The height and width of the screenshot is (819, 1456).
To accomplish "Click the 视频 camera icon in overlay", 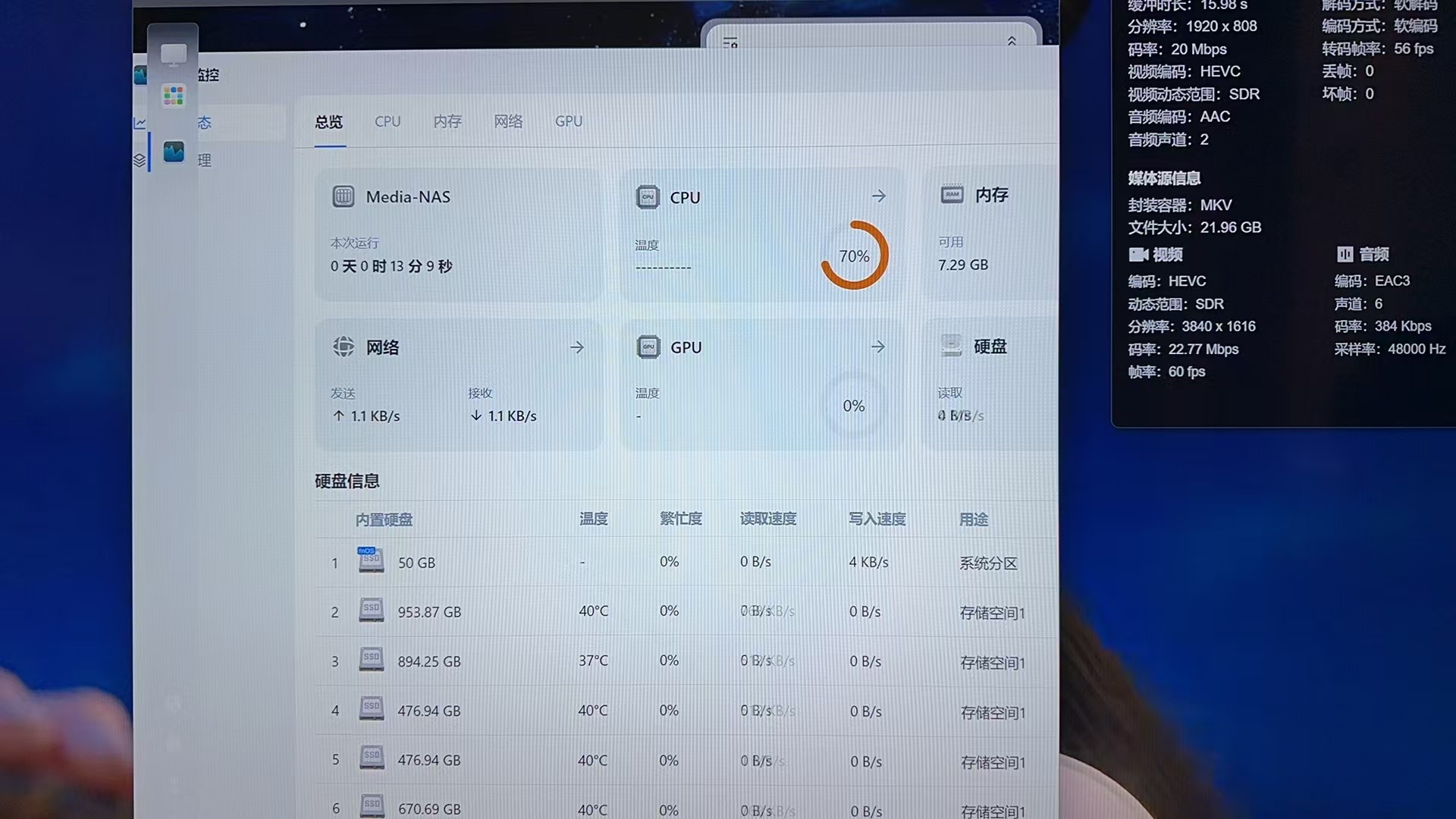I will [1138, 254].
